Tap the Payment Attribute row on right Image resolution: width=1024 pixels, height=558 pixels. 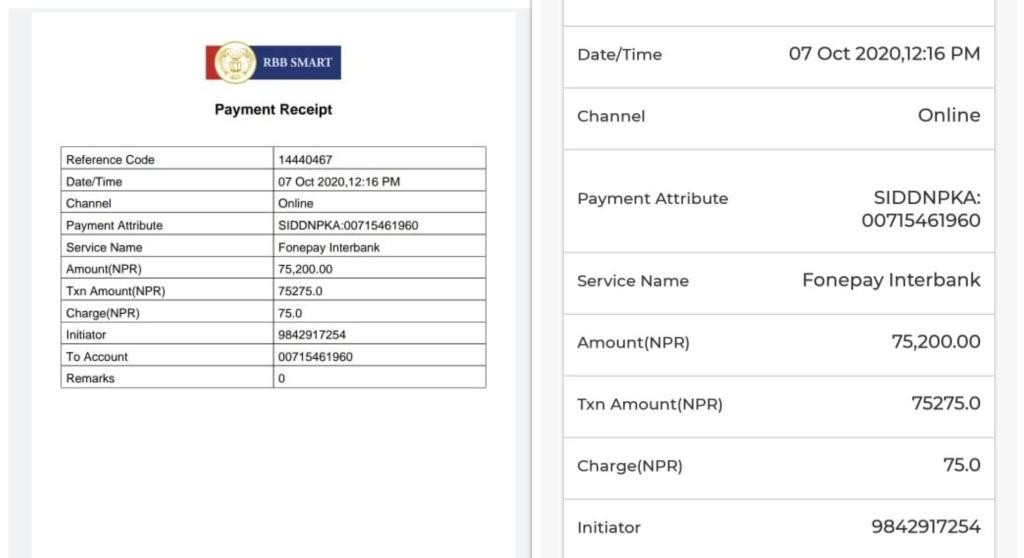tap(778, 201)
